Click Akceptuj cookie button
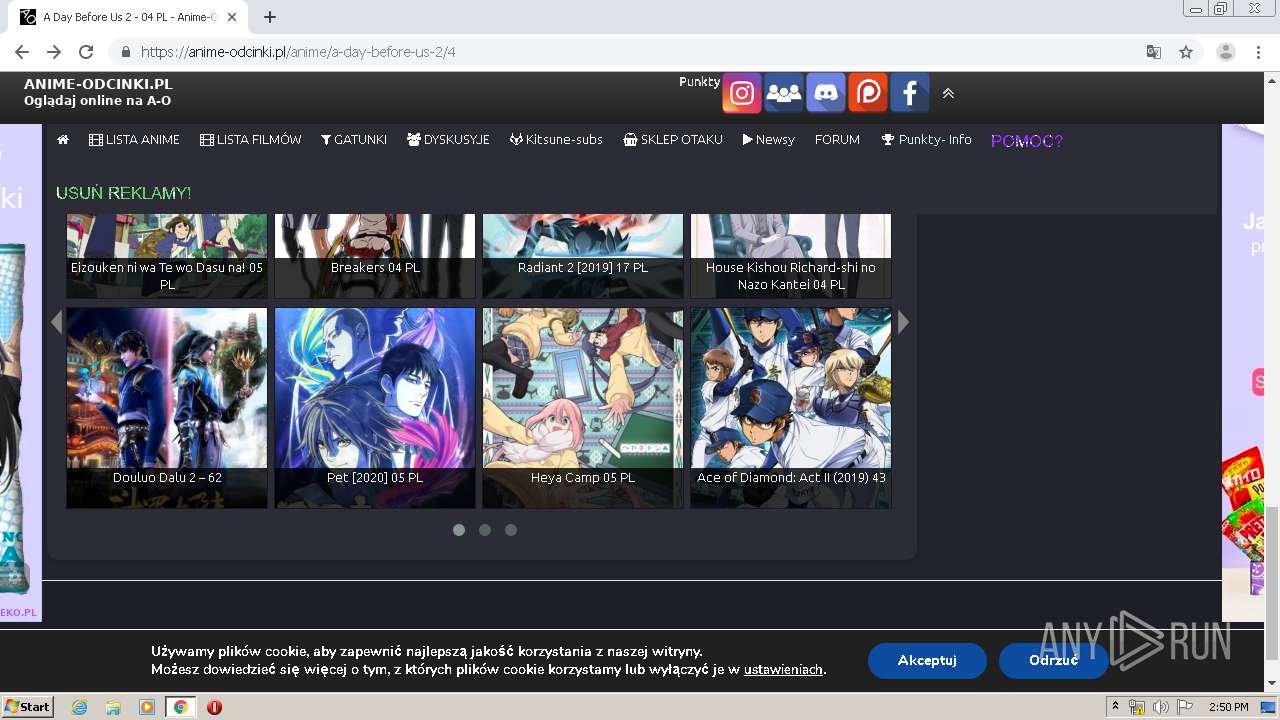 [927, 660]
